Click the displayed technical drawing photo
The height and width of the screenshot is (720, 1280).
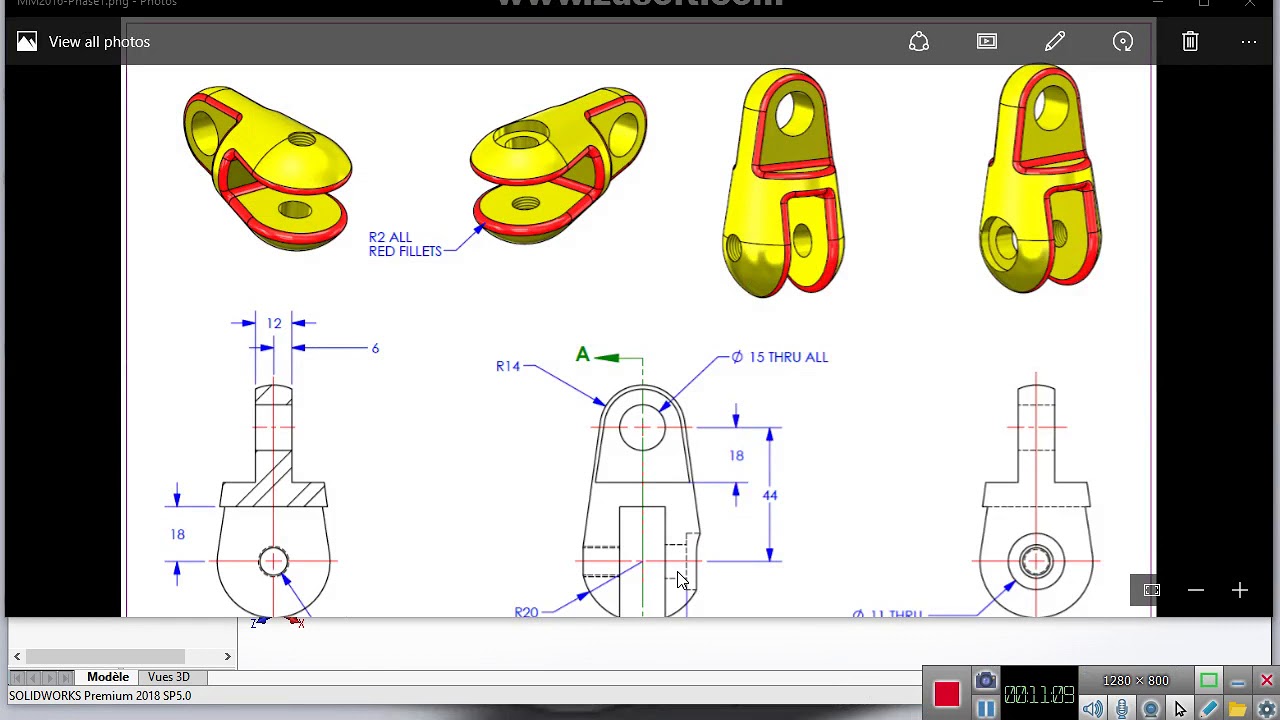(x=640, y=340)
